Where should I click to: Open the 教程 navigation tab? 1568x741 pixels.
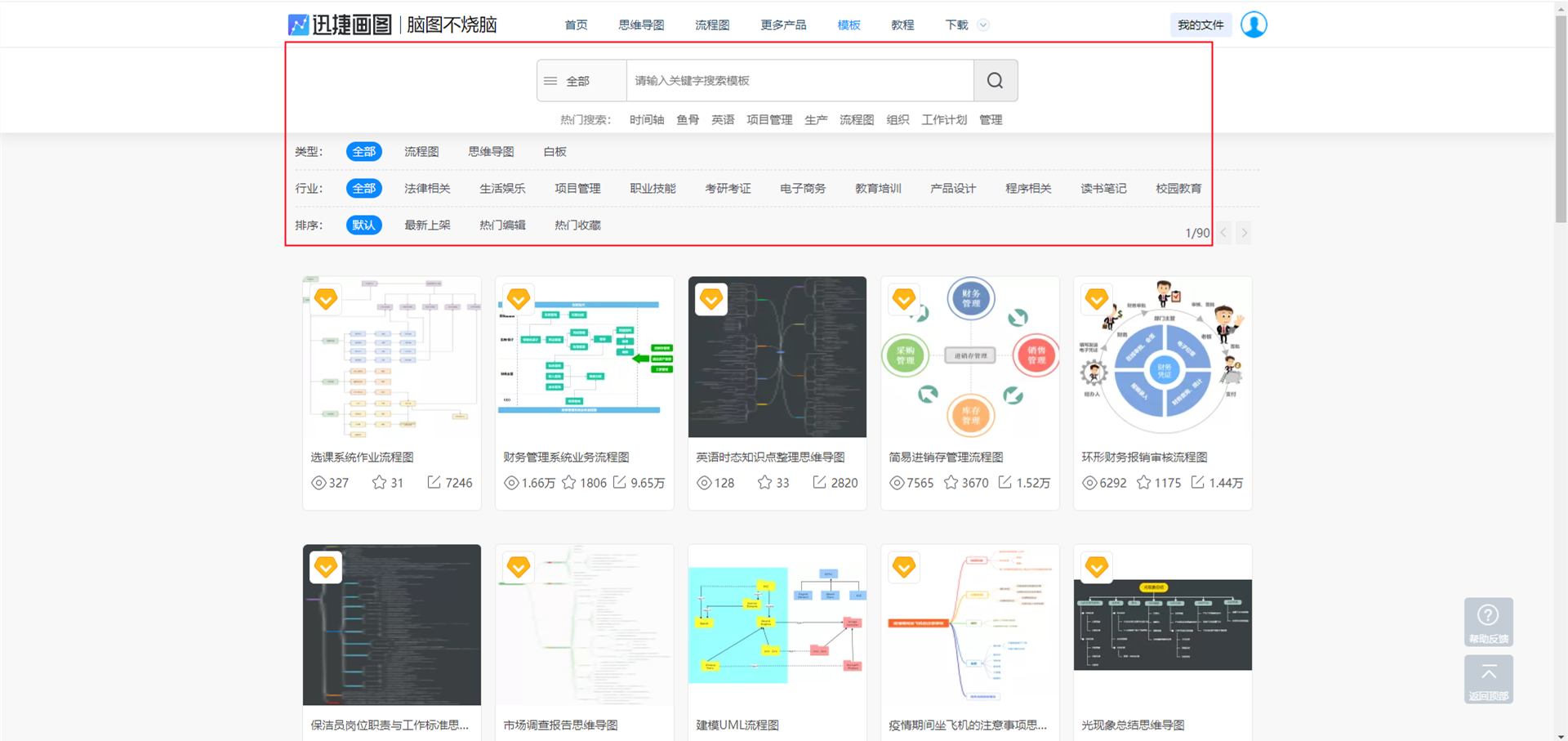pyautogui.click(x=902, y=25)
